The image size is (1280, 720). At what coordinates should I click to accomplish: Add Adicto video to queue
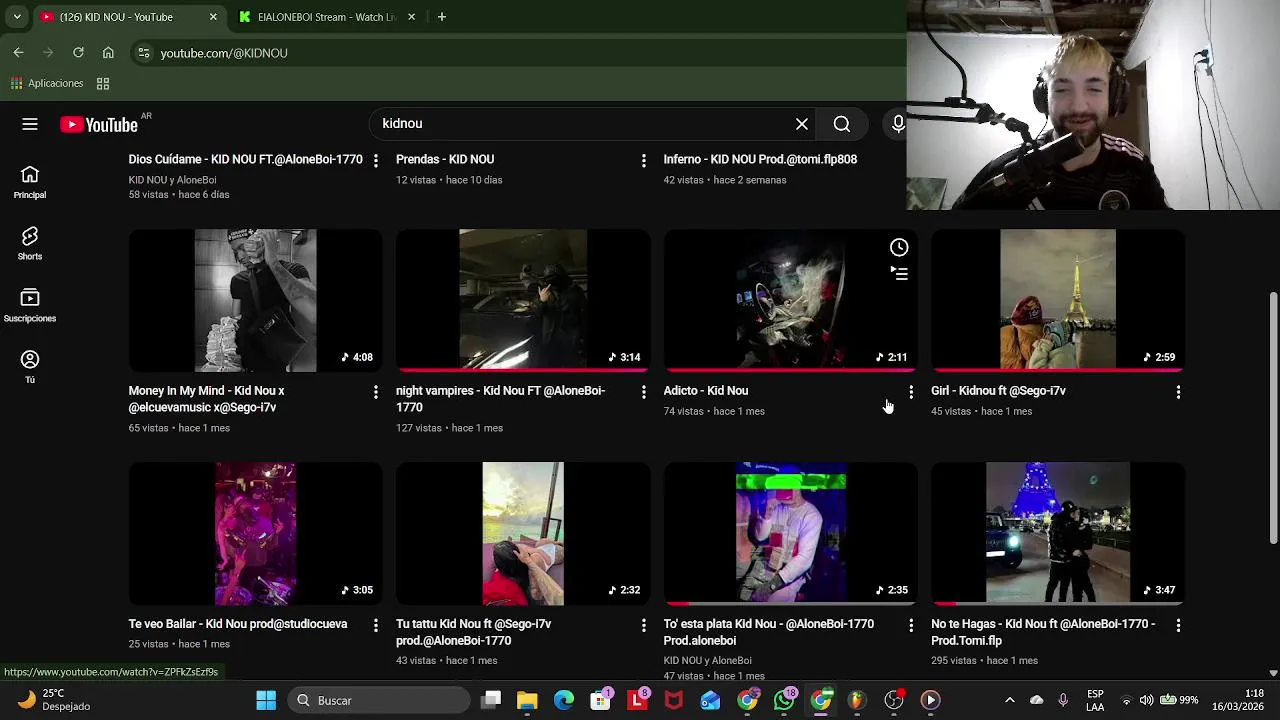[899, 273]
